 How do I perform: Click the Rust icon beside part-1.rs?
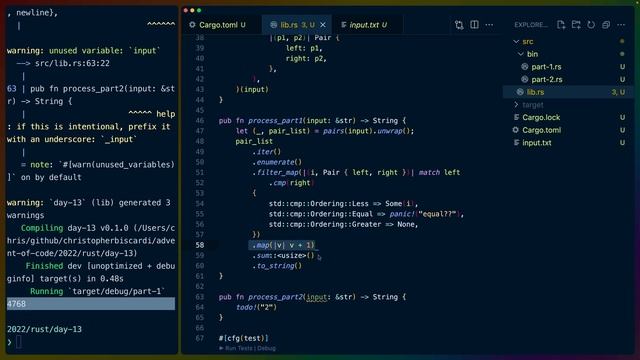[525, 67]
